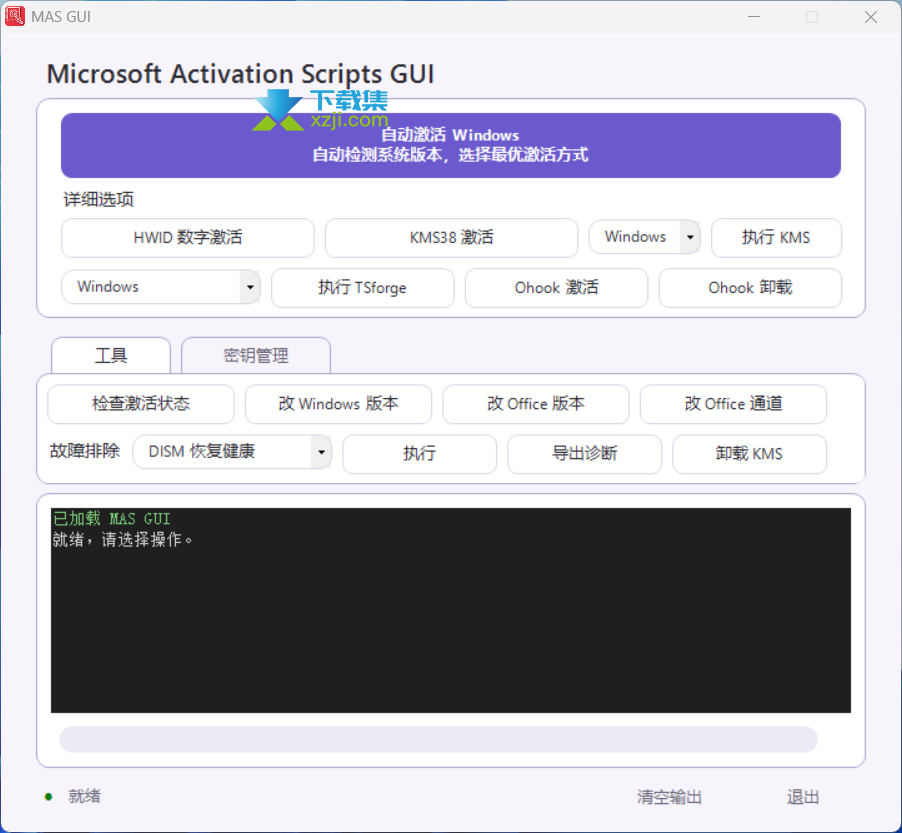Click the 执行 button next to troubleshooting dropdown
902x833 pixels.
(419, 454)
